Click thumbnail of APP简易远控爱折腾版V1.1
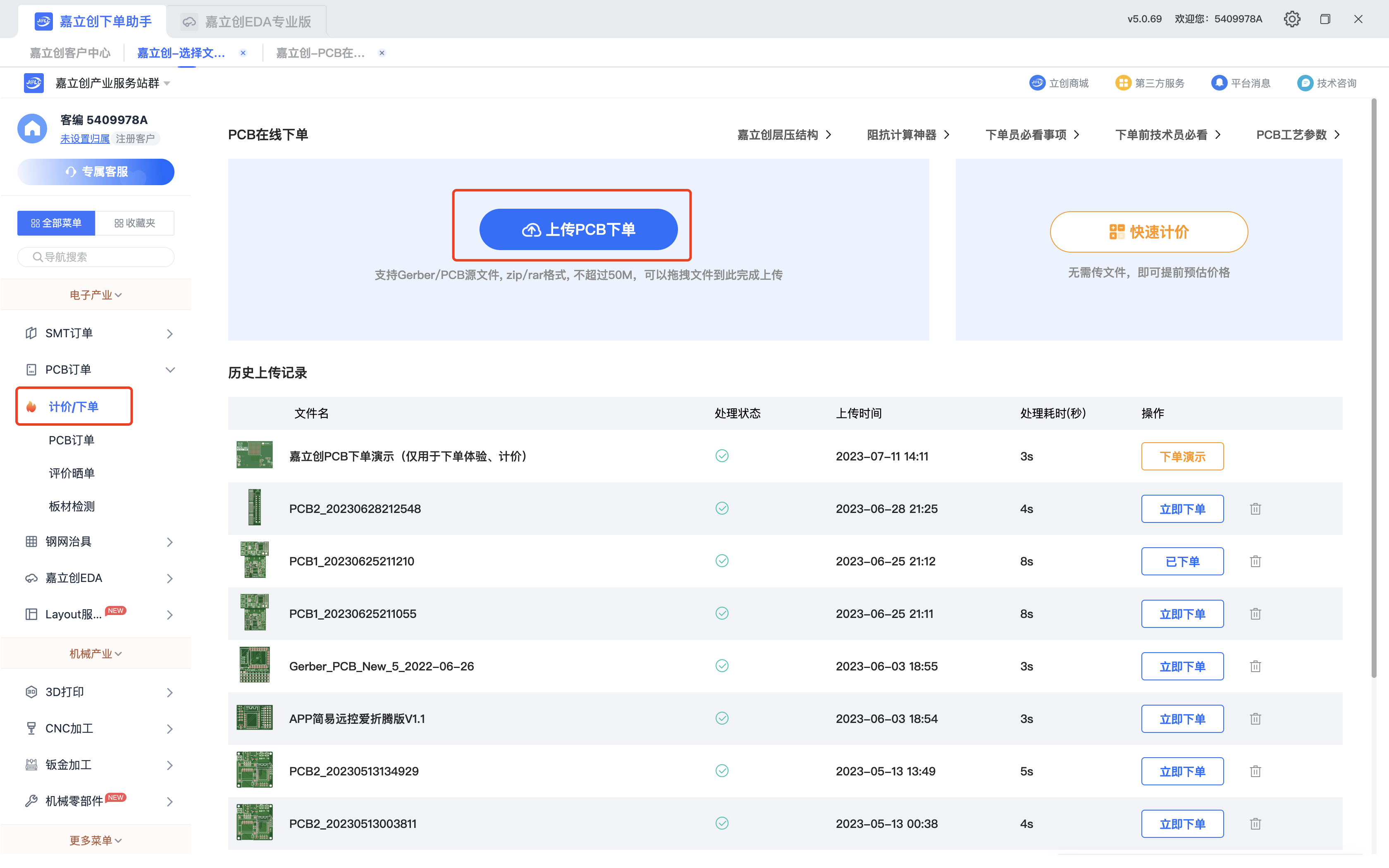 click(254, 718)
